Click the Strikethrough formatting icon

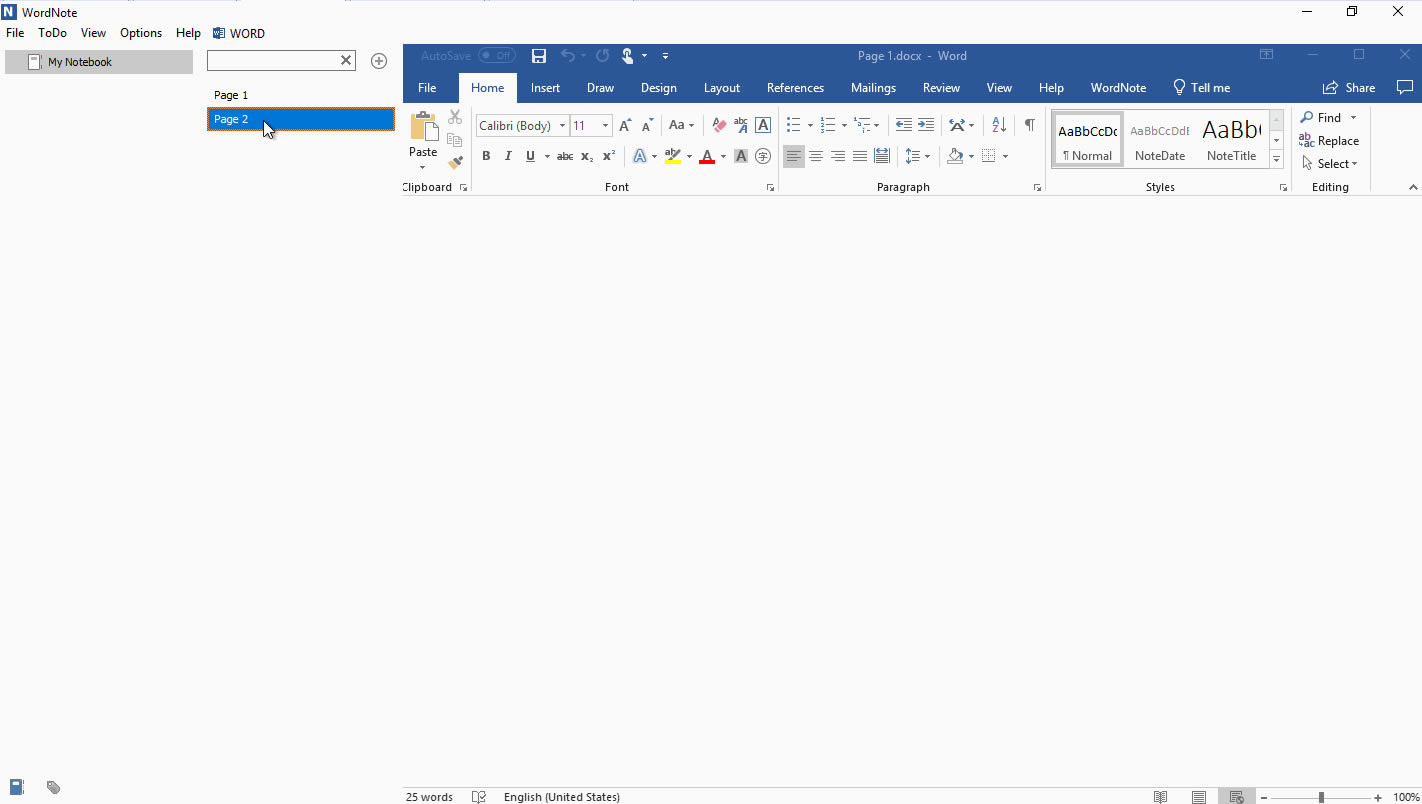click(x=564, y=156)
